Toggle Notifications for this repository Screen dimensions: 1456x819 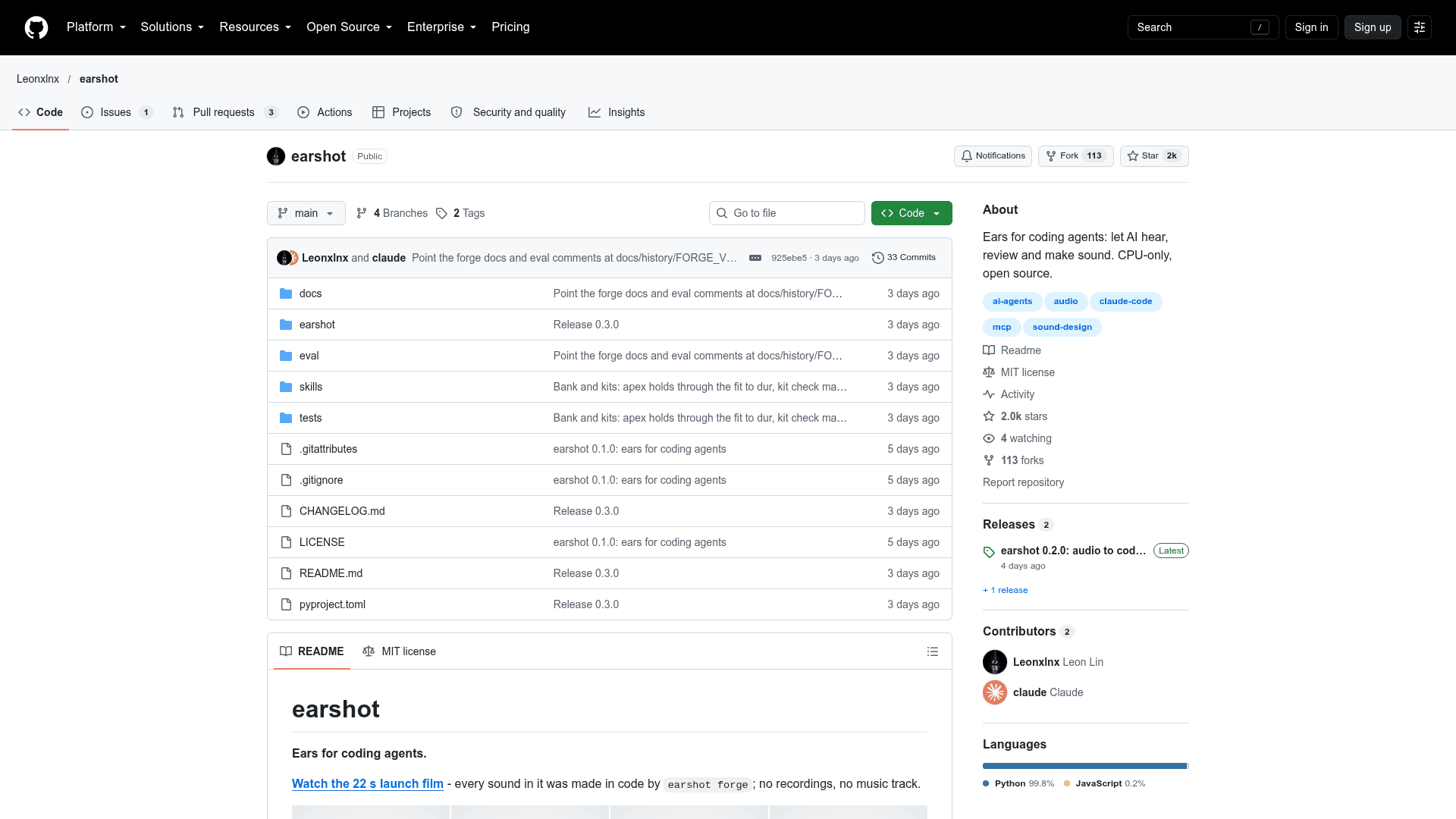[993, 156]
